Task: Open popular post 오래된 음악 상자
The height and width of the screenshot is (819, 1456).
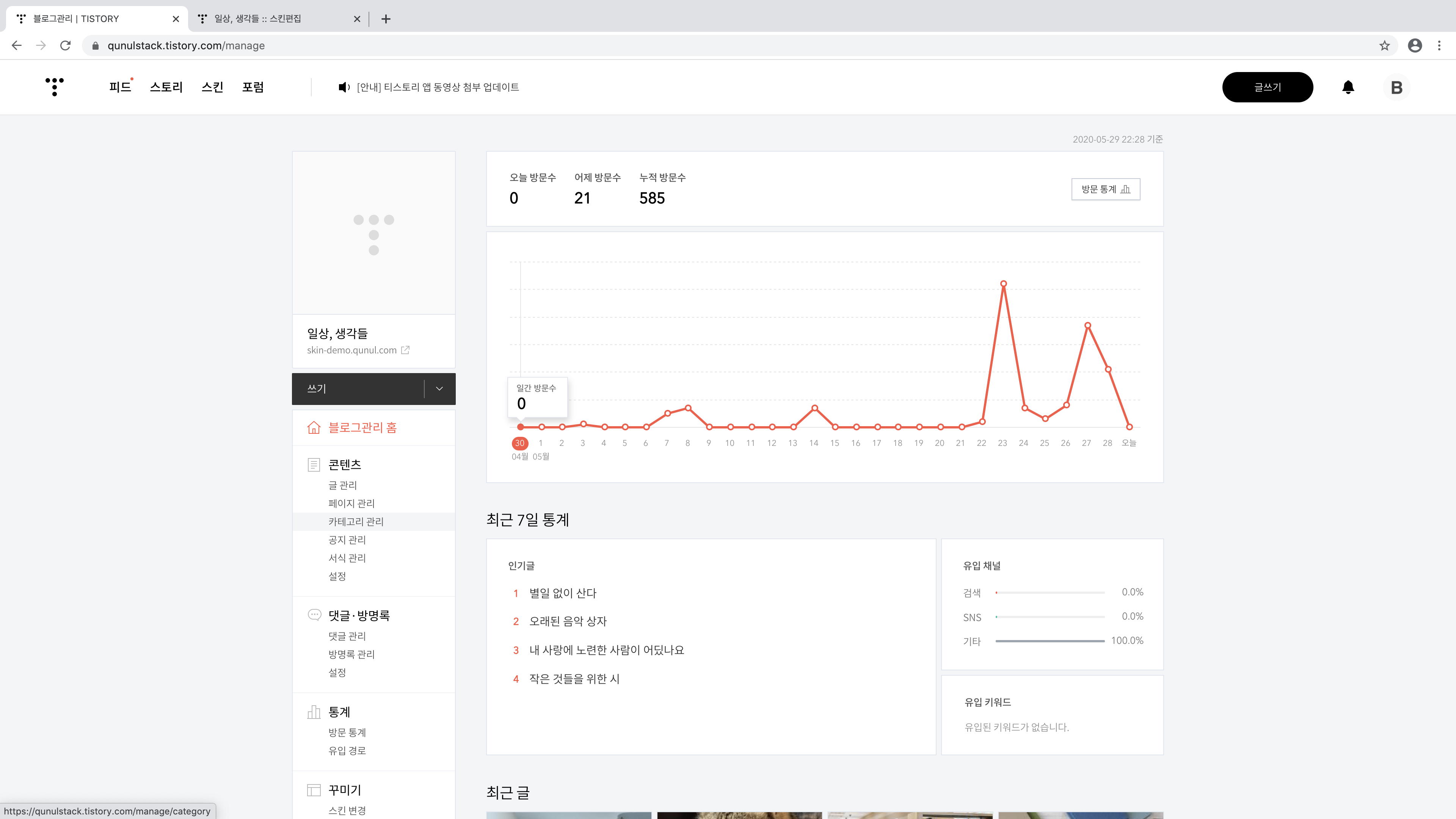Action: [x=568, y=621]
